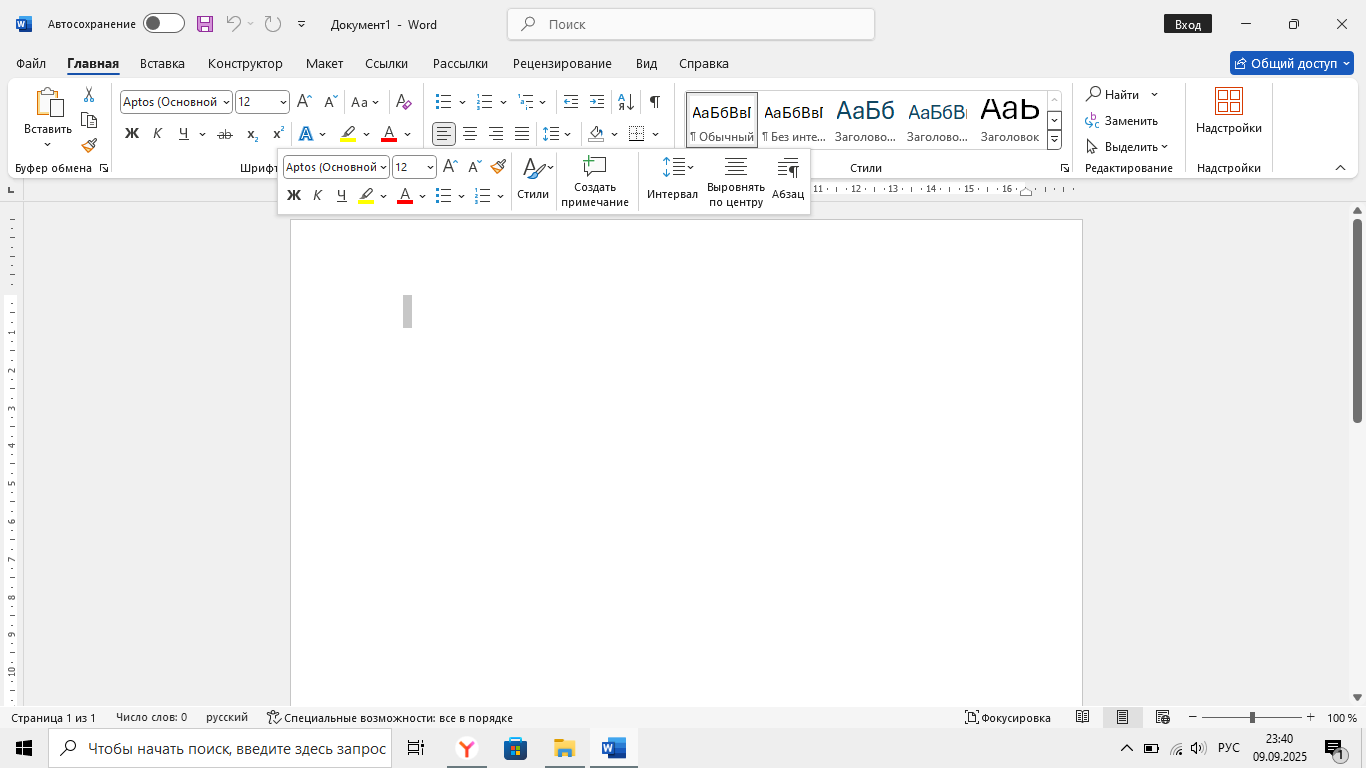Image resolution: width=1366 pixels, height=768 pixels.
Task: Switch to Read Mode view icon
Action: click(1082, 717)
